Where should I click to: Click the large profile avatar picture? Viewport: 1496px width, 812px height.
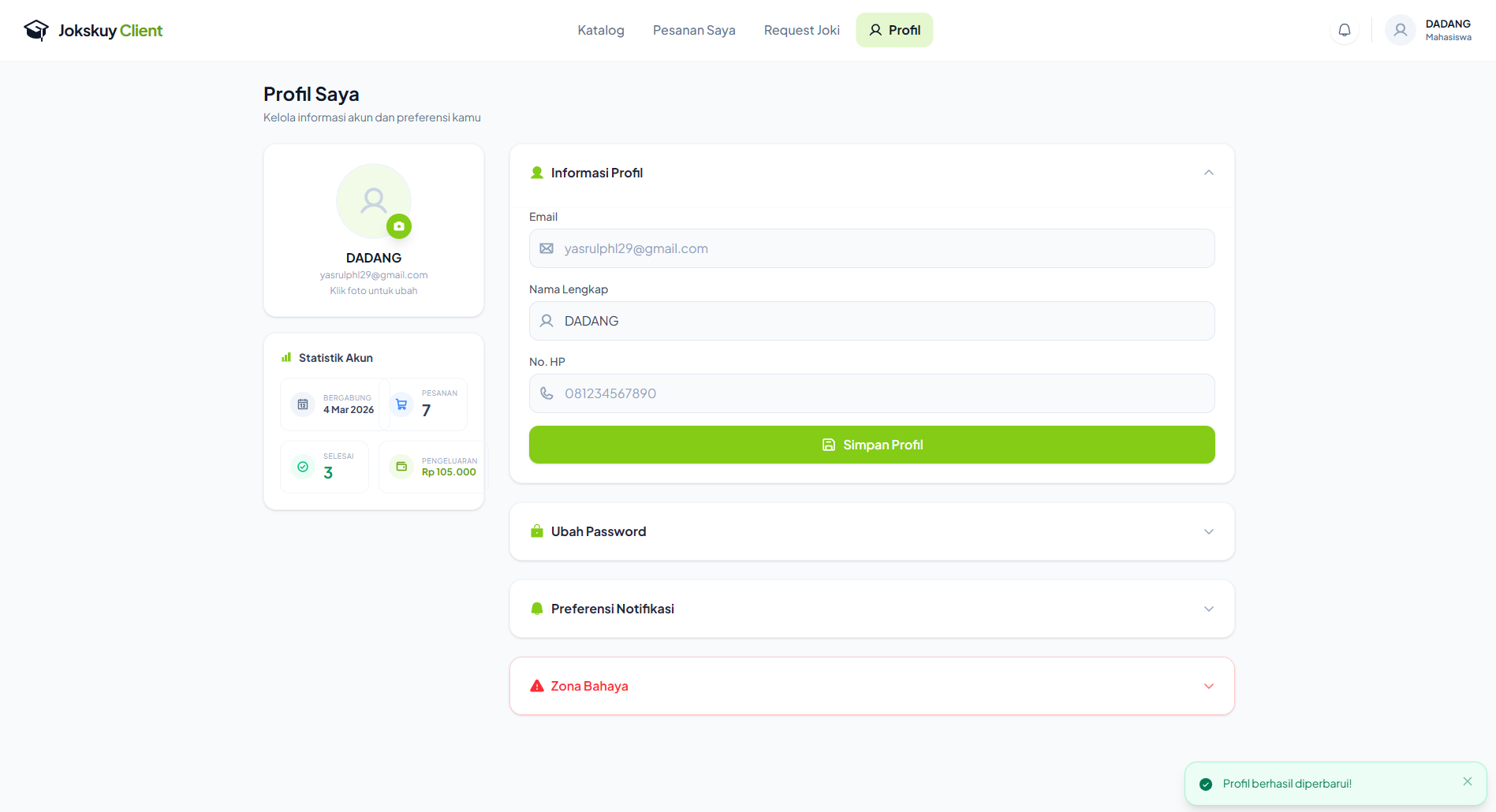[x=374, y=201]
